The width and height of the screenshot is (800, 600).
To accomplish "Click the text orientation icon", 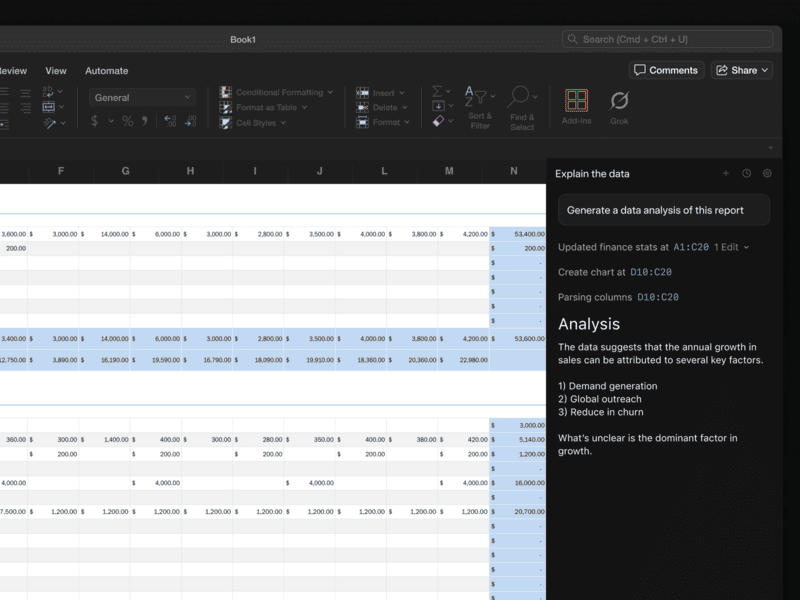I will point(49,123).
